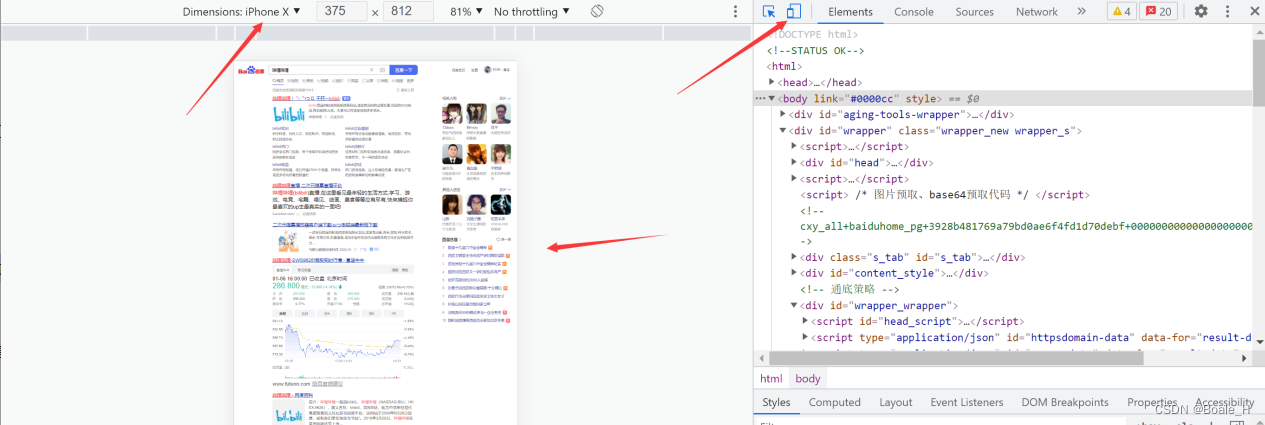Click the bilibili logo in search result
1265x425 pixels.
tap(289, 115)
